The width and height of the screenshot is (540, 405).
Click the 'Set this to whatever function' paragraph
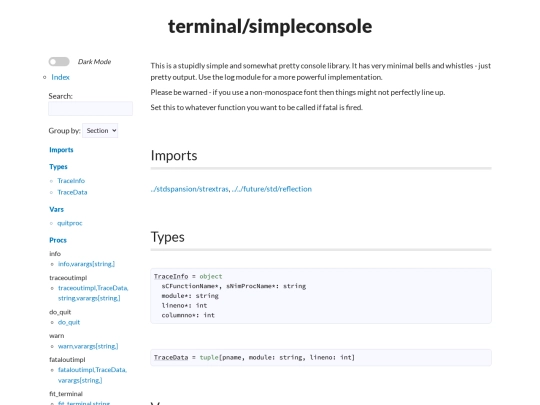[257, 107]
